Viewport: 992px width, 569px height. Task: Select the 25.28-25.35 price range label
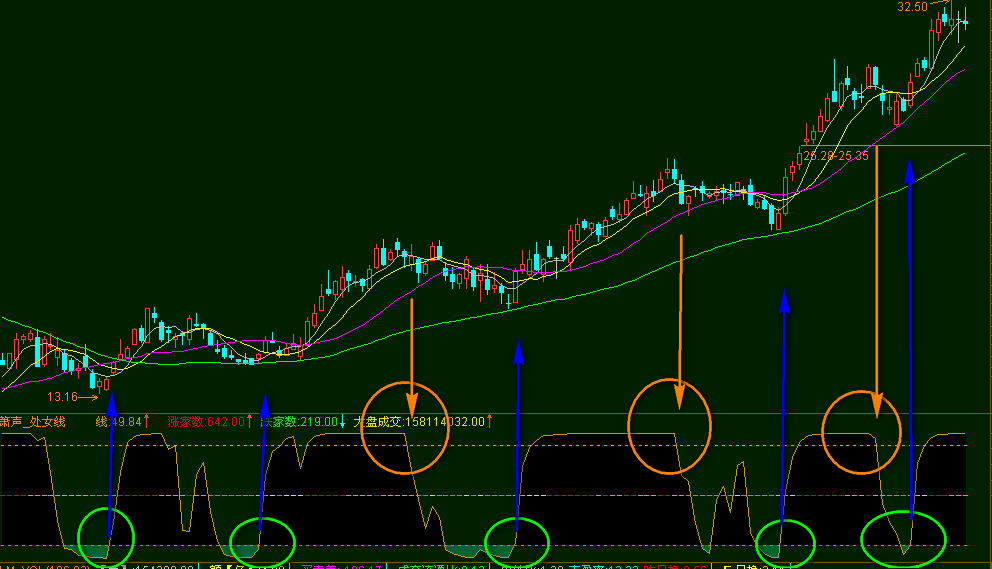[x=836, y=156]
